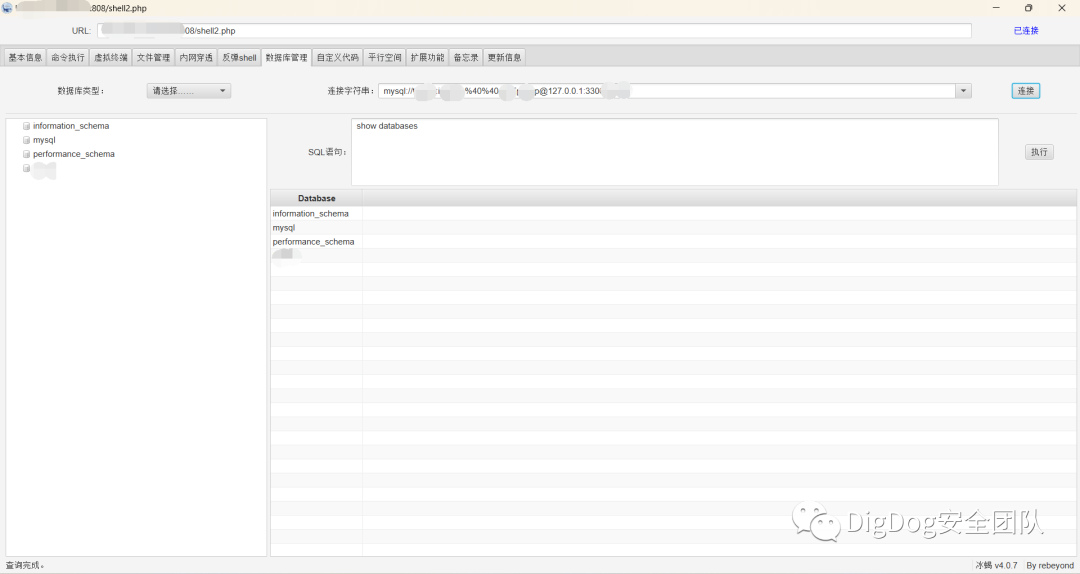Viewport: 1080px width, 574px height.
Task: Click the URL address field
Action: pos(534,30)
